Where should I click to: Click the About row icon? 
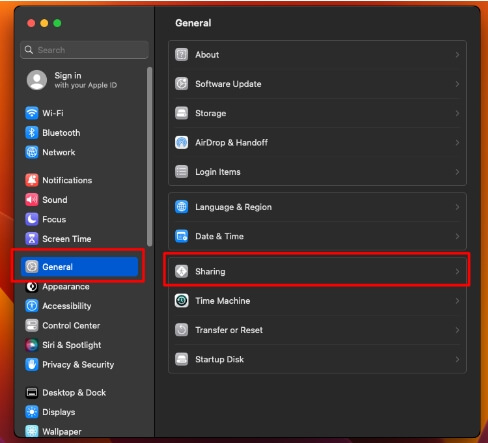coord(182,54)
